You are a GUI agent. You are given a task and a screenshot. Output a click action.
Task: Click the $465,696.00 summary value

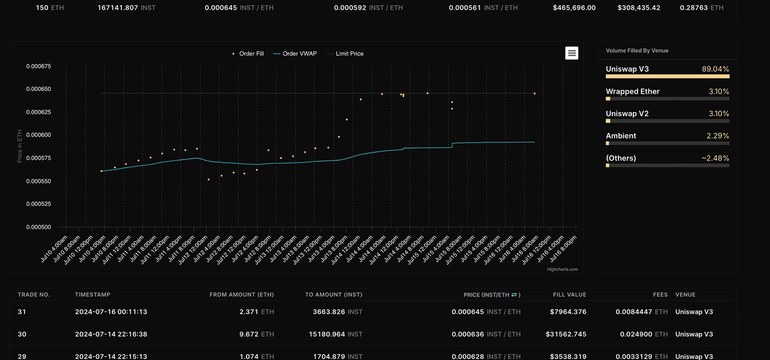click(x=574, y=8)
